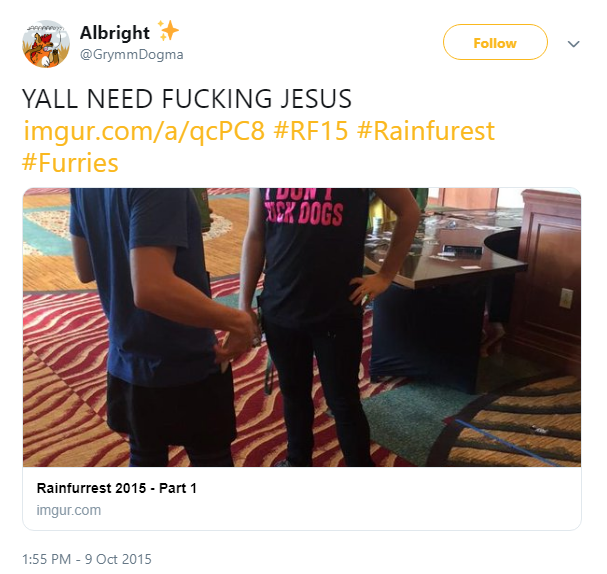The width and height of the screenshot is (607, 574).
Task: Click the Rainfurrest 2015 - Part 1 title
Action: (117, 488)
